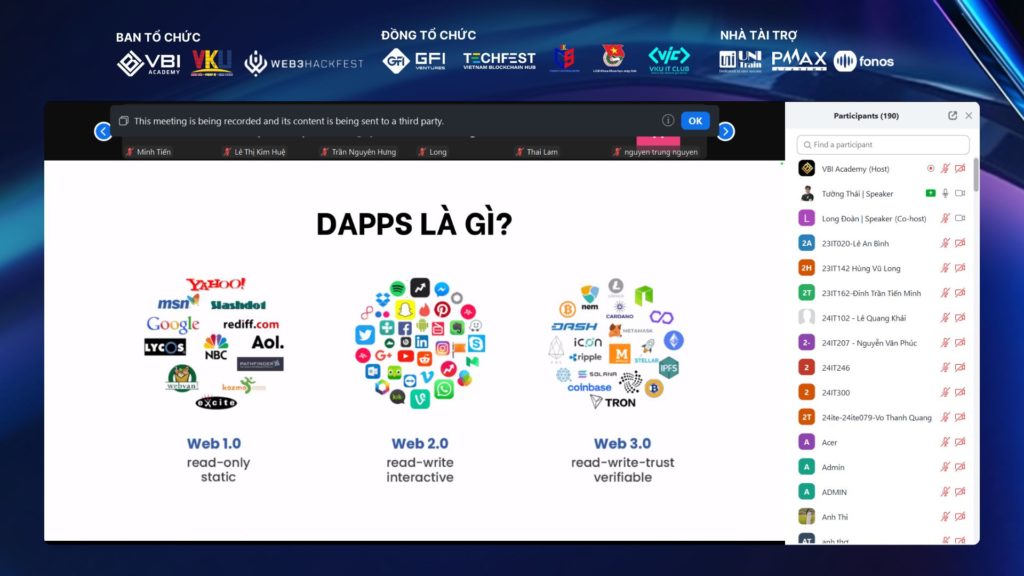
Task: Click the Web 1.0 heading on slide
Action: [214, 443]
